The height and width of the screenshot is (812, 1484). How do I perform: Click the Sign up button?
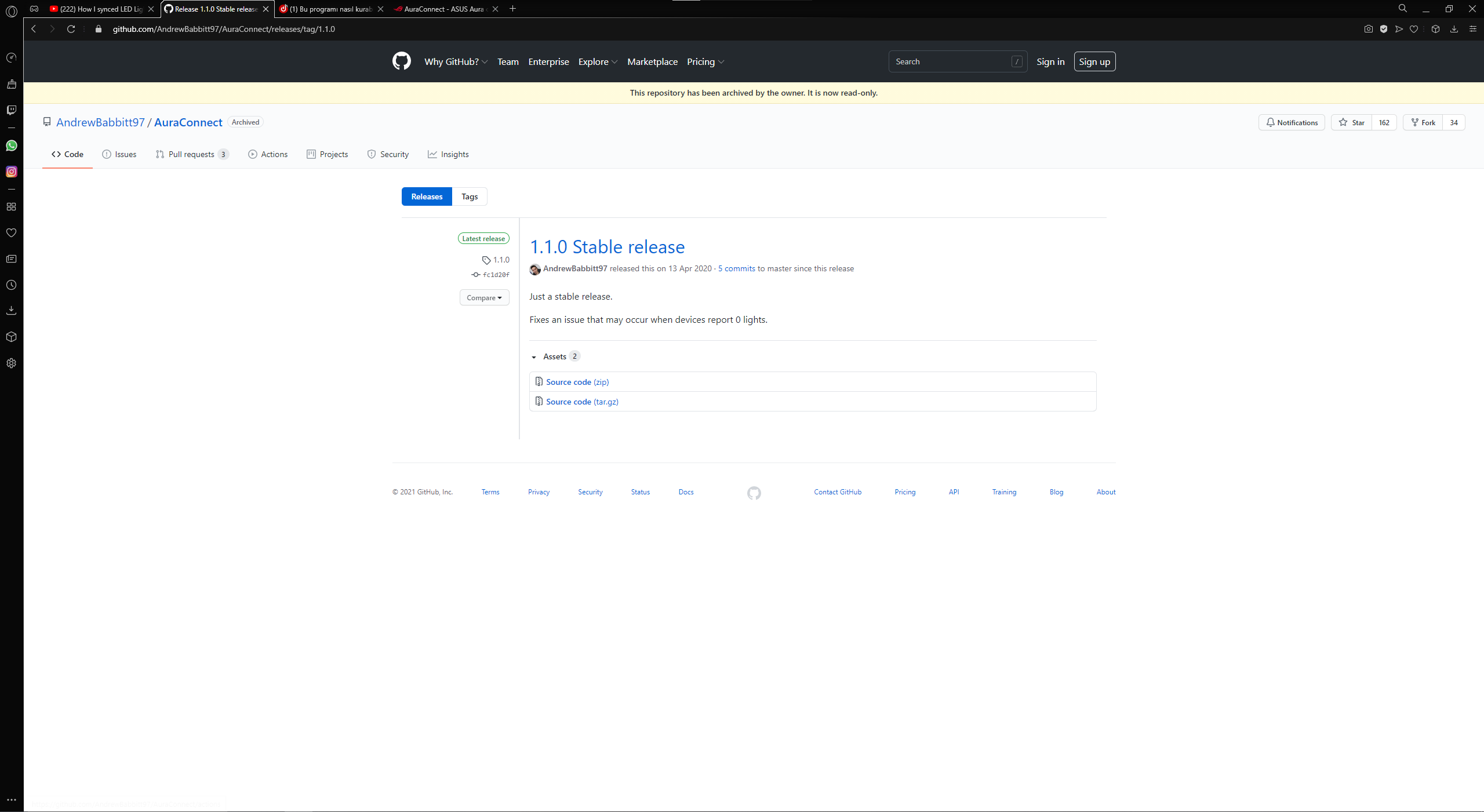(1094, 61)
